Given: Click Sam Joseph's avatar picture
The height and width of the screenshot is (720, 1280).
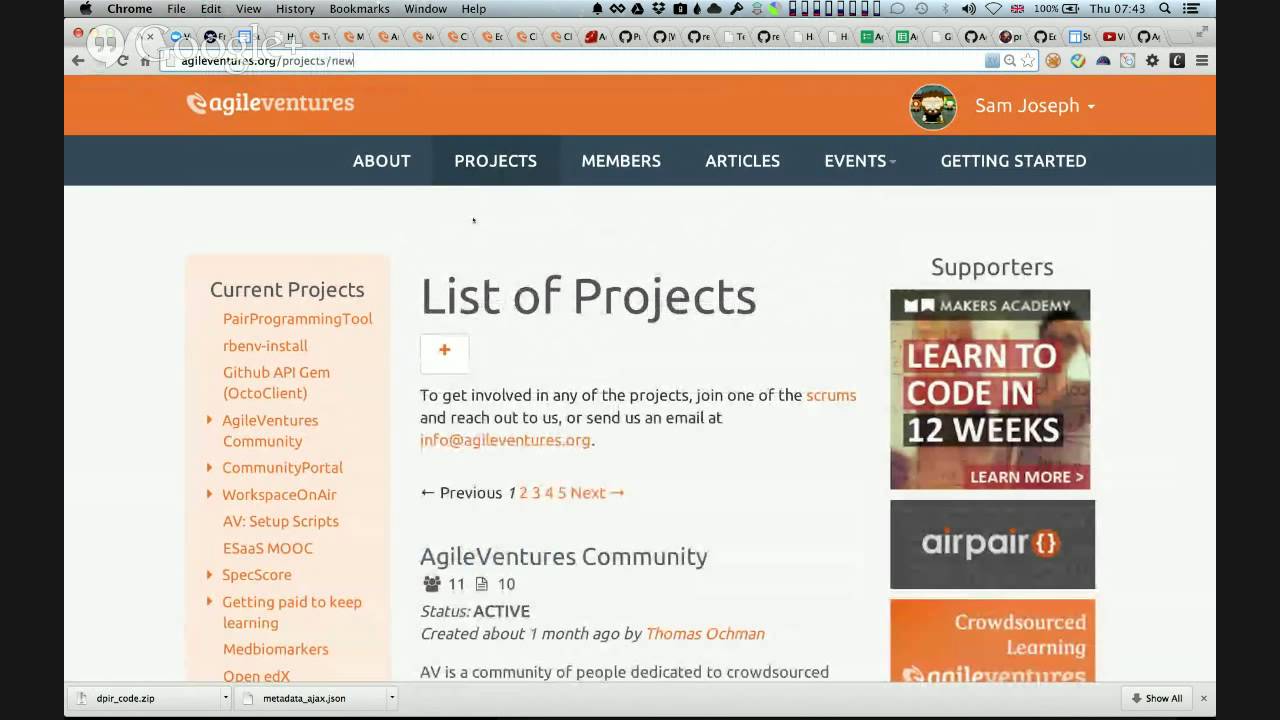Looking at the screenshot, I should click(x=933, y=106).
